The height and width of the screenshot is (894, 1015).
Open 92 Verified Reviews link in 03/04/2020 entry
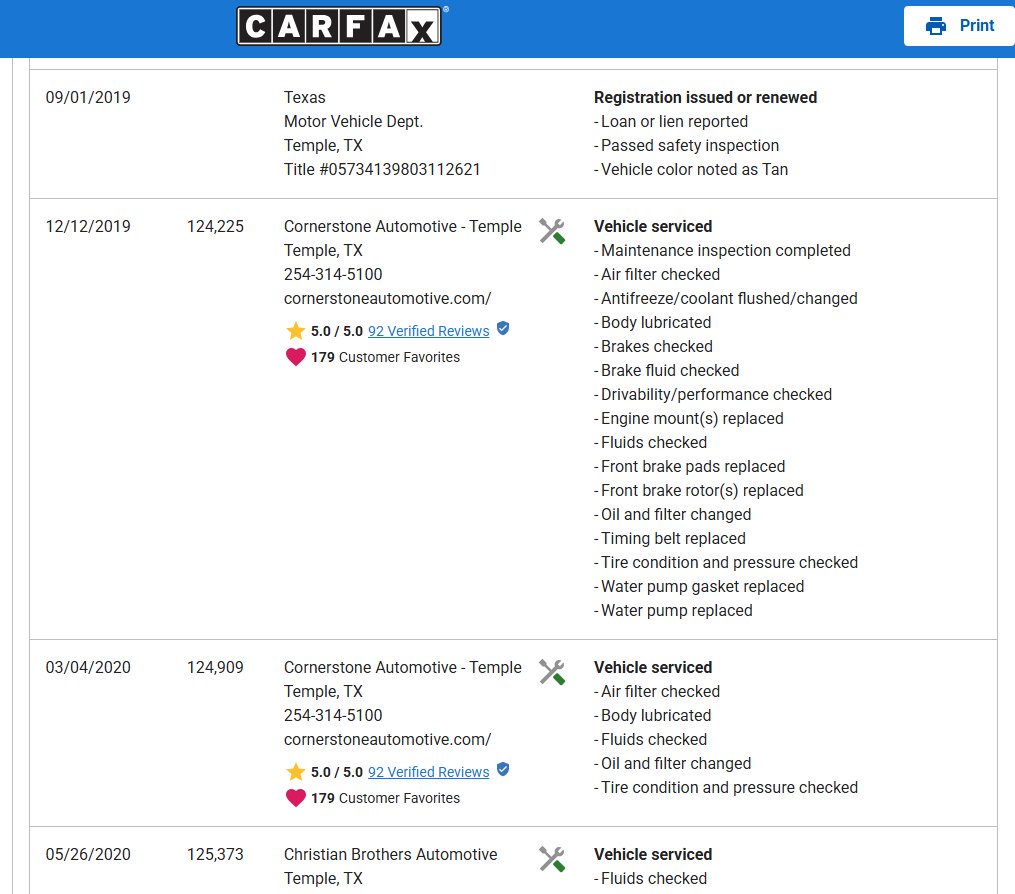coord(429,772)
